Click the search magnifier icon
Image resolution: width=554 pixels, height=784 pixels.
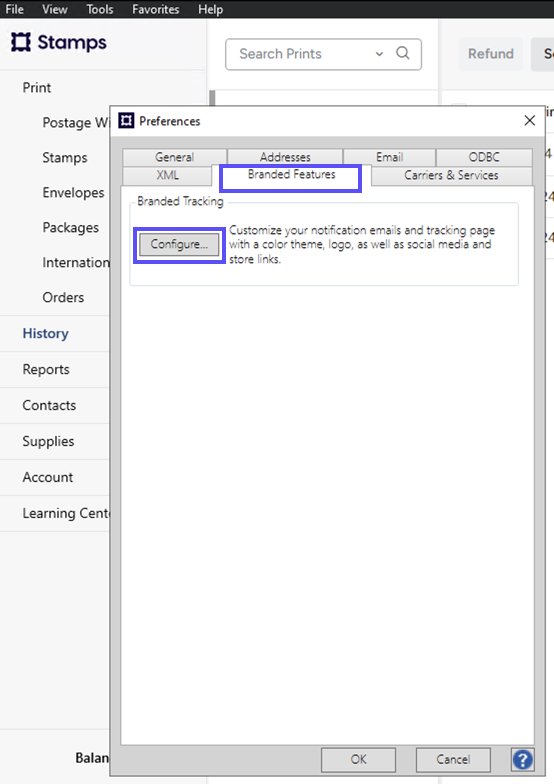click(403, 53)
